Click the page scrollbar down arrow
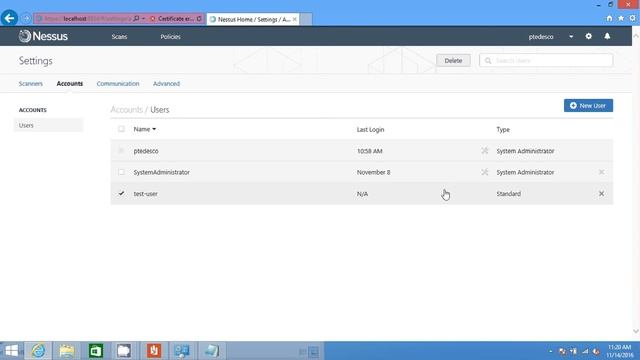 click(636, 331)
